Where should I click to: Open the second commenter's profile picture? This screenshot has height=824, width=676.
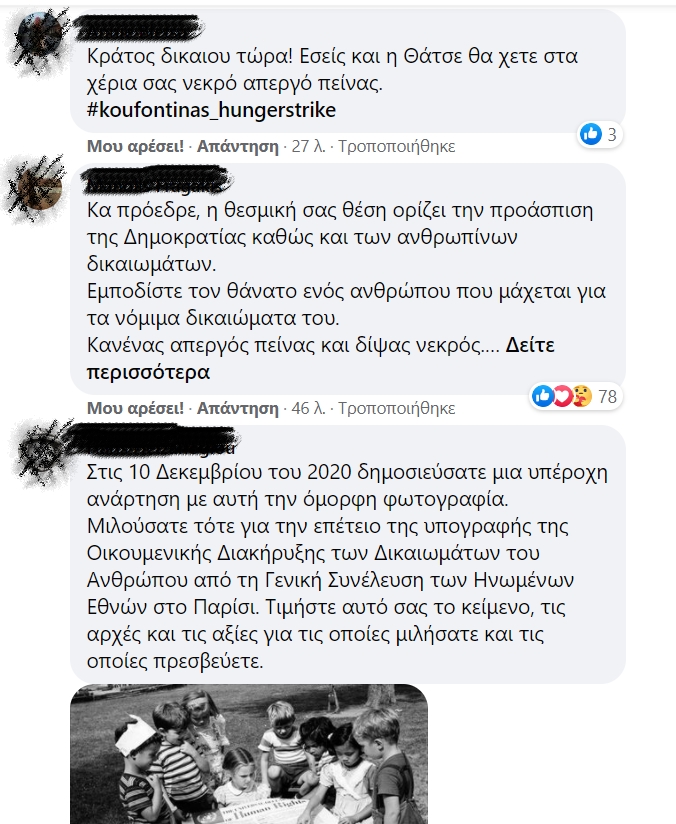pyautogui.click(x=39, y=189)
